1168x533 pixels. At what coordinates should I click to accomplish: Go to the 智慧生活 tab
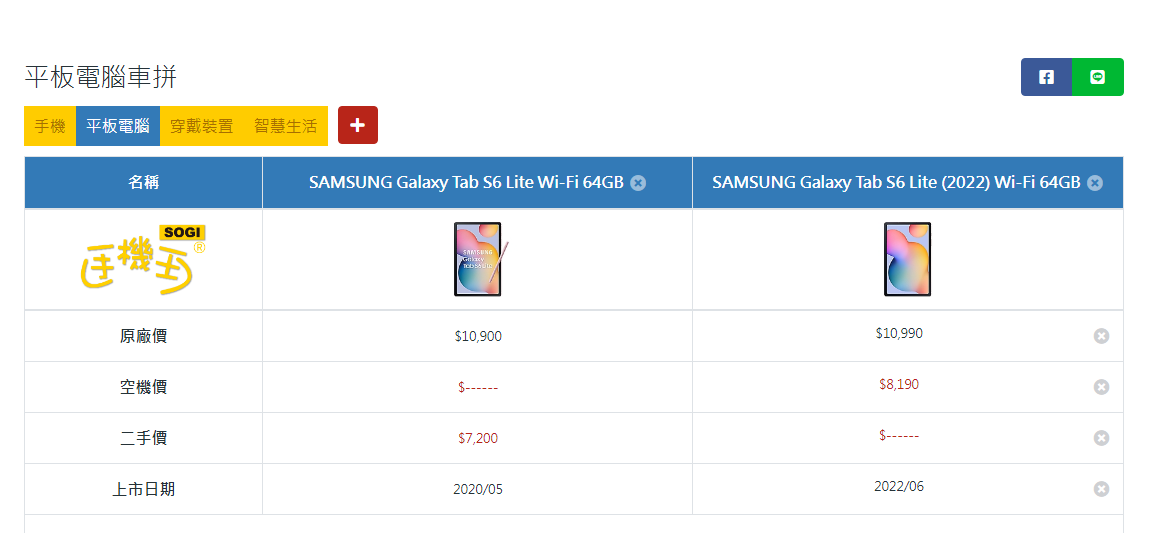285,126
